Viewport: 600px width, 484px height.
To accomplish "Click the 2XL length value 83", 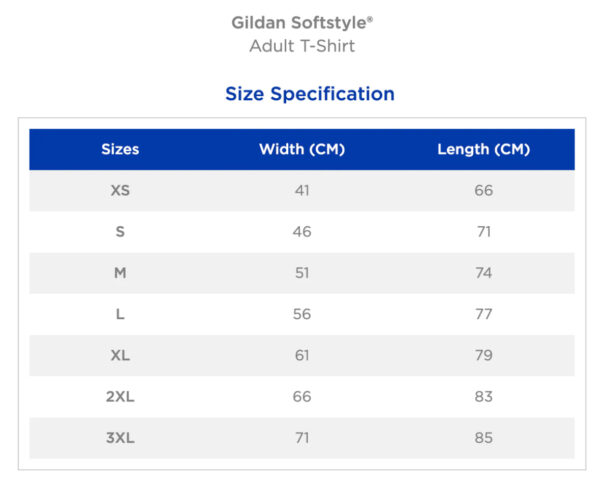I will [484, 397].
